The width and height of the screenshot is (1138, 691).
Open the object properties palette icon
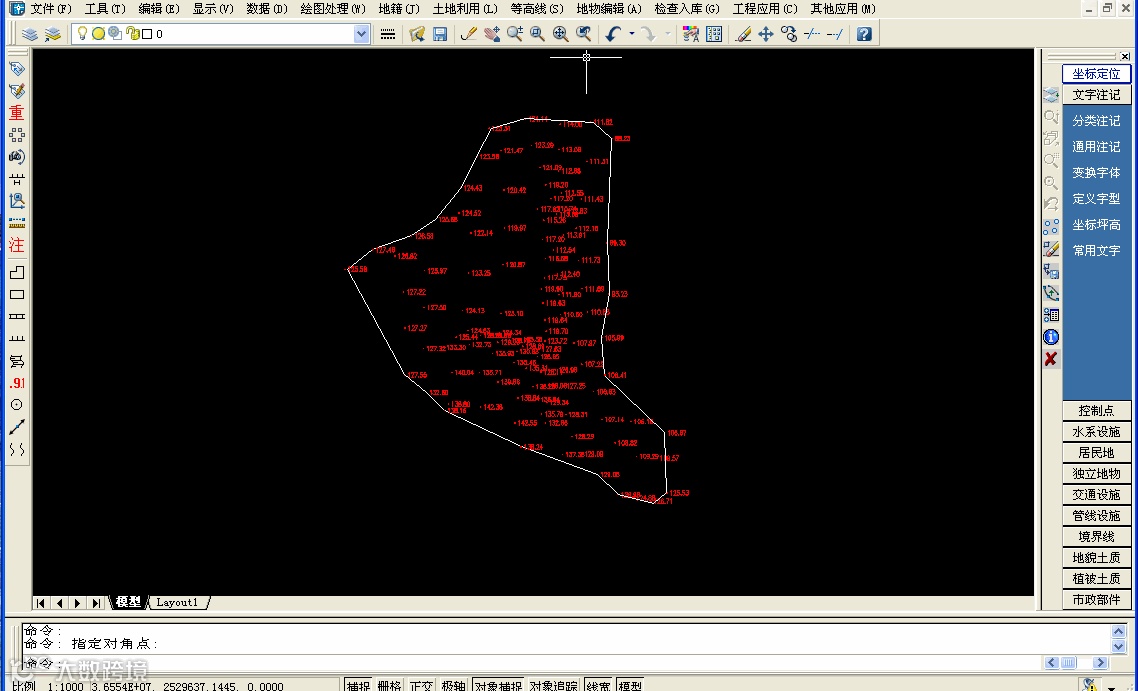[x=691, y=34]
